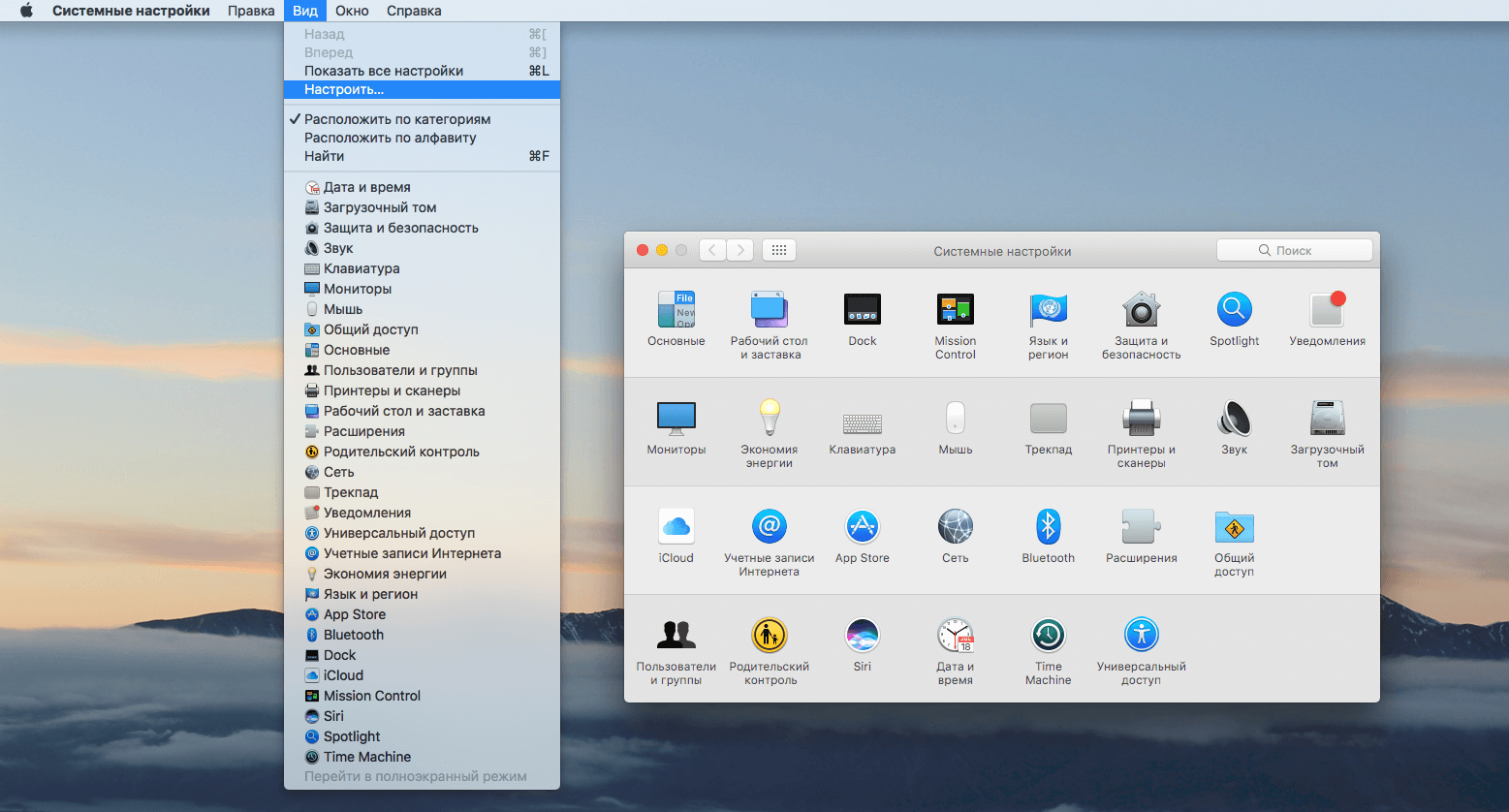Select Загрузочный том in Вид menu
Screen dimensions: 1509x812
click(x=422, y=207)
